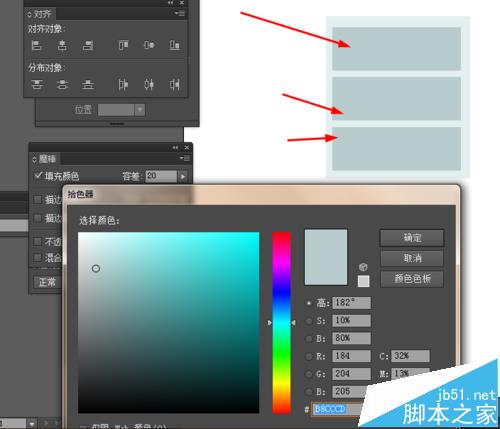Select the middle gray rectangle on canvas

(397, 99)
